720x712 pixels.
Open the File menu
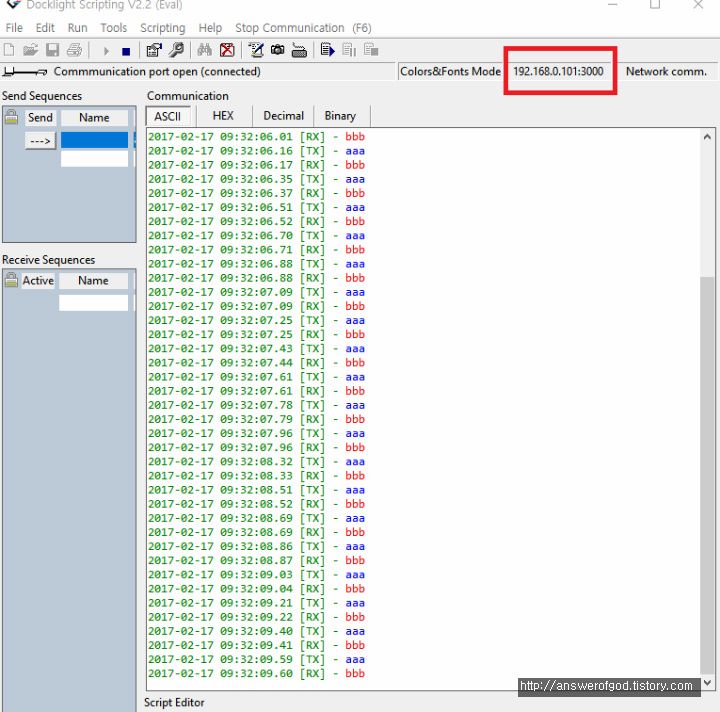(14, 28)
